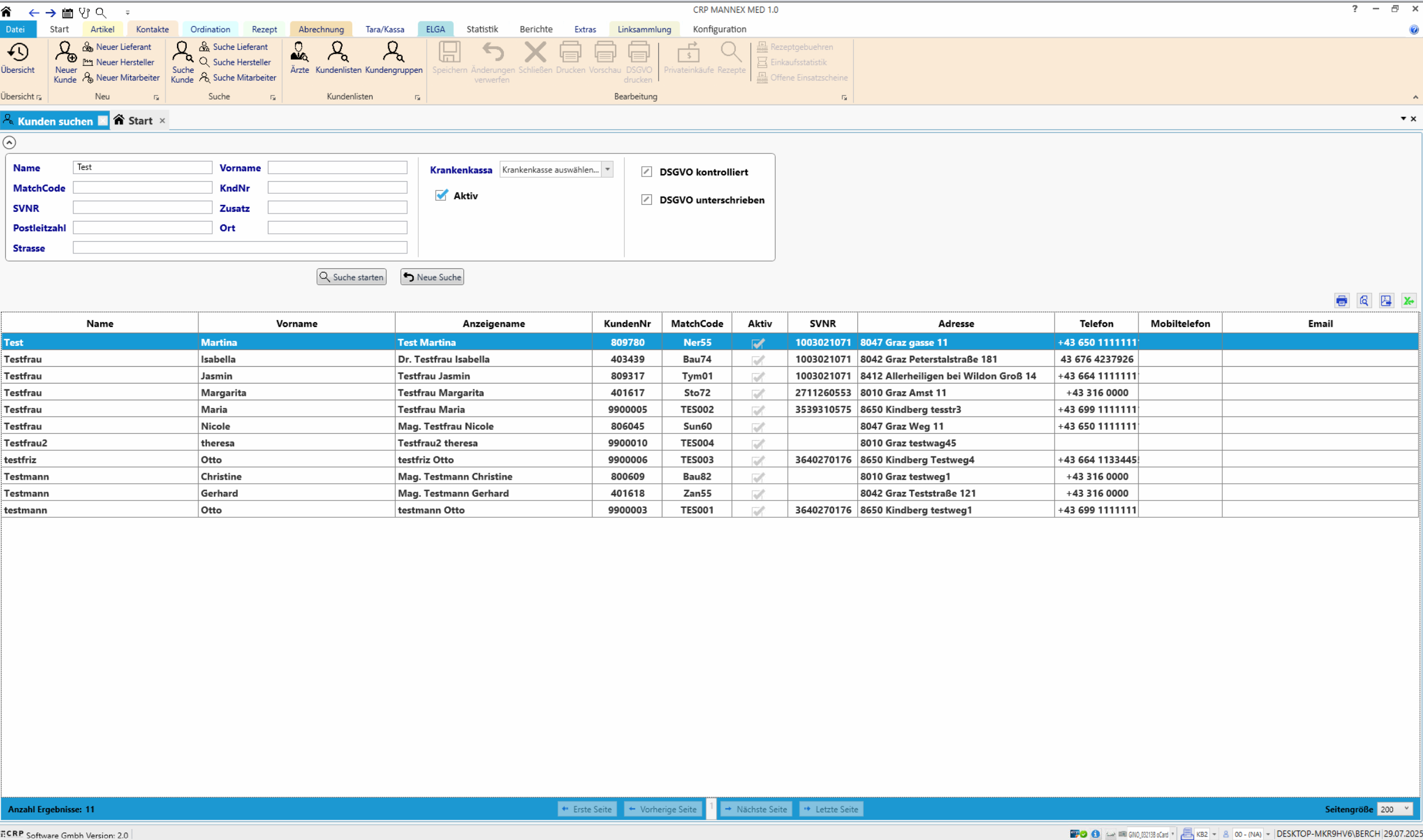1423x840 pixels.
Task: Export results list to PDF icon
Action: coord(1387,300)
